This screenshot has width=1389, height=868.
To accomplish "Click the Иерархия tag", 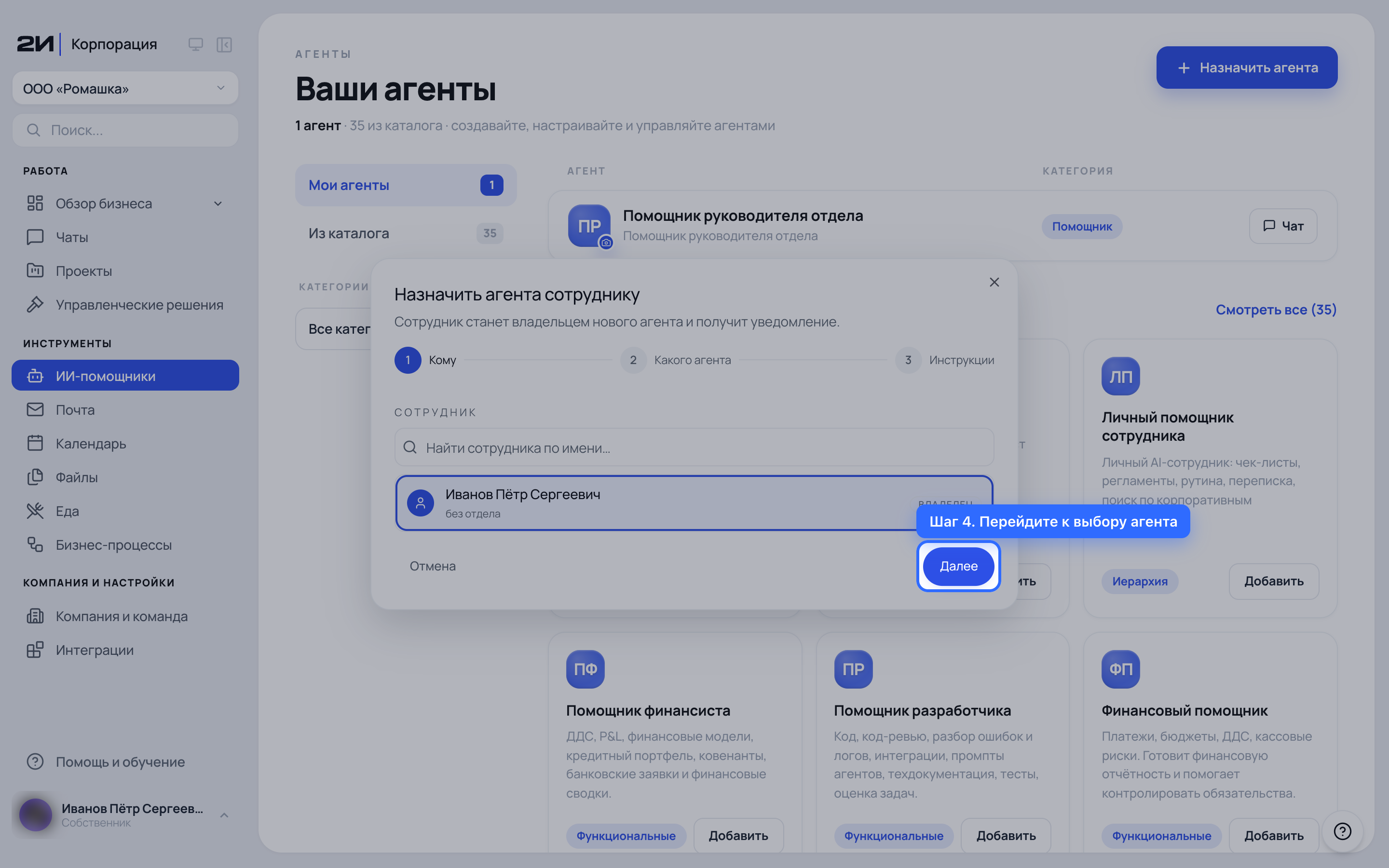I will point(1139,581).
